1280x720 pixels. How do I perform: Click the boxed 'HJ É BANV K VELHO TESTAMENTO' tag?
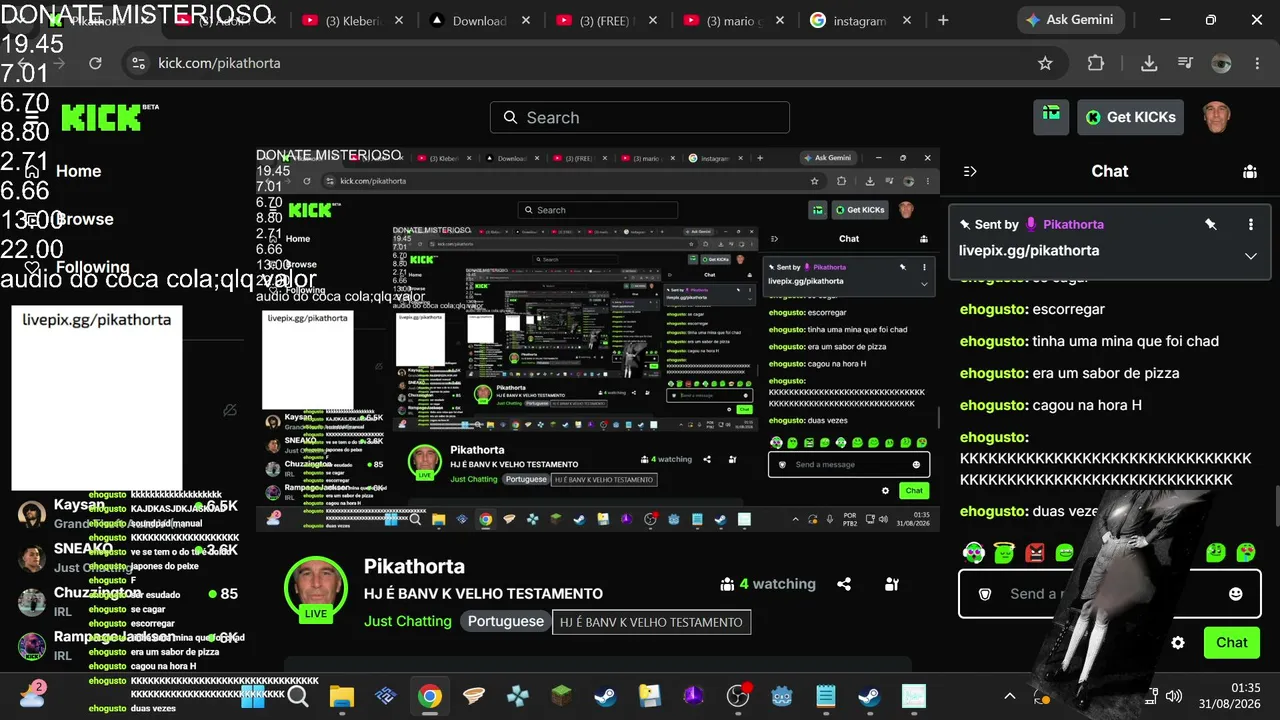pyautogui.click(x=651, y=622)
